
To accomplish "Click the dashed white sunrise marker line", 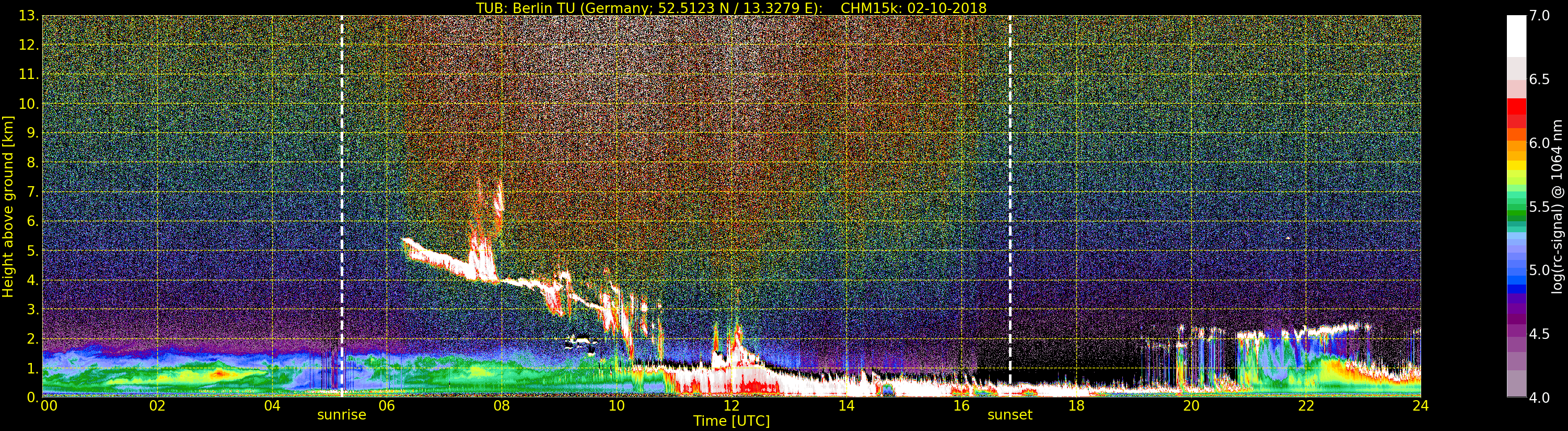I will [342, 206].
